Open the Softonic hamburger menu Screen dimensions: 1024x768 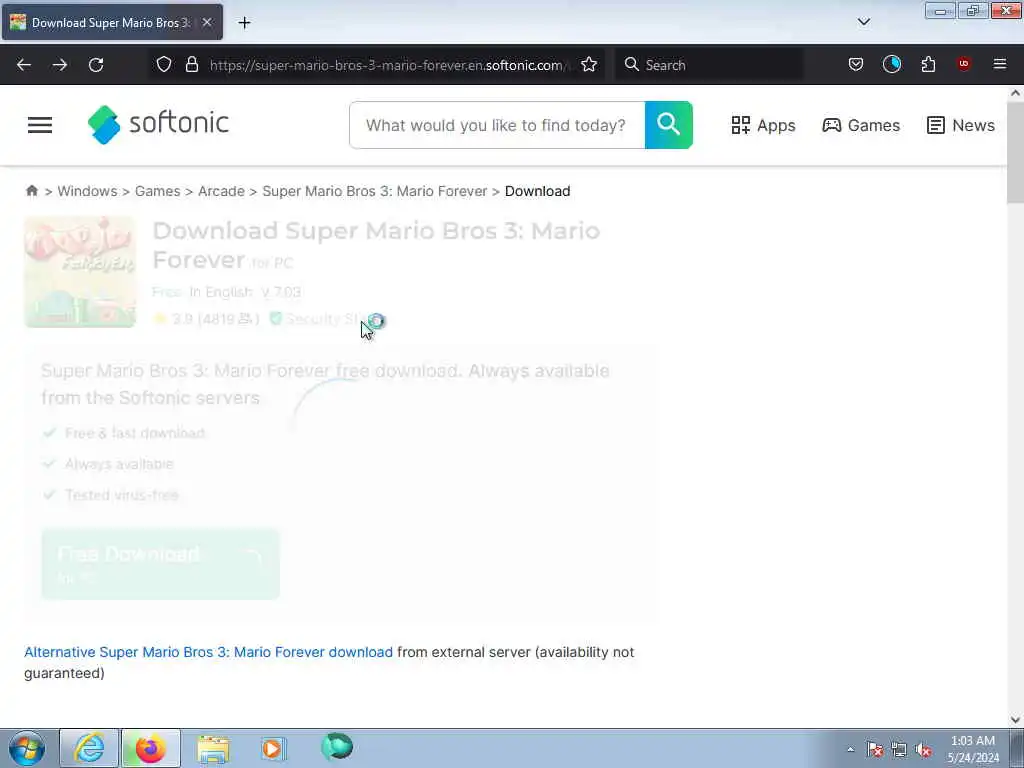click(x=40, y=125)
